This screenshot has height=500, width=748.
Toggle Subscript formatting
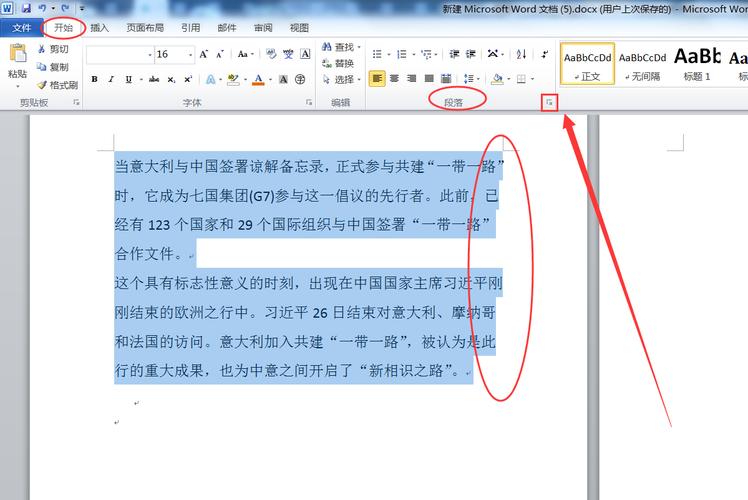pos(171,79)
